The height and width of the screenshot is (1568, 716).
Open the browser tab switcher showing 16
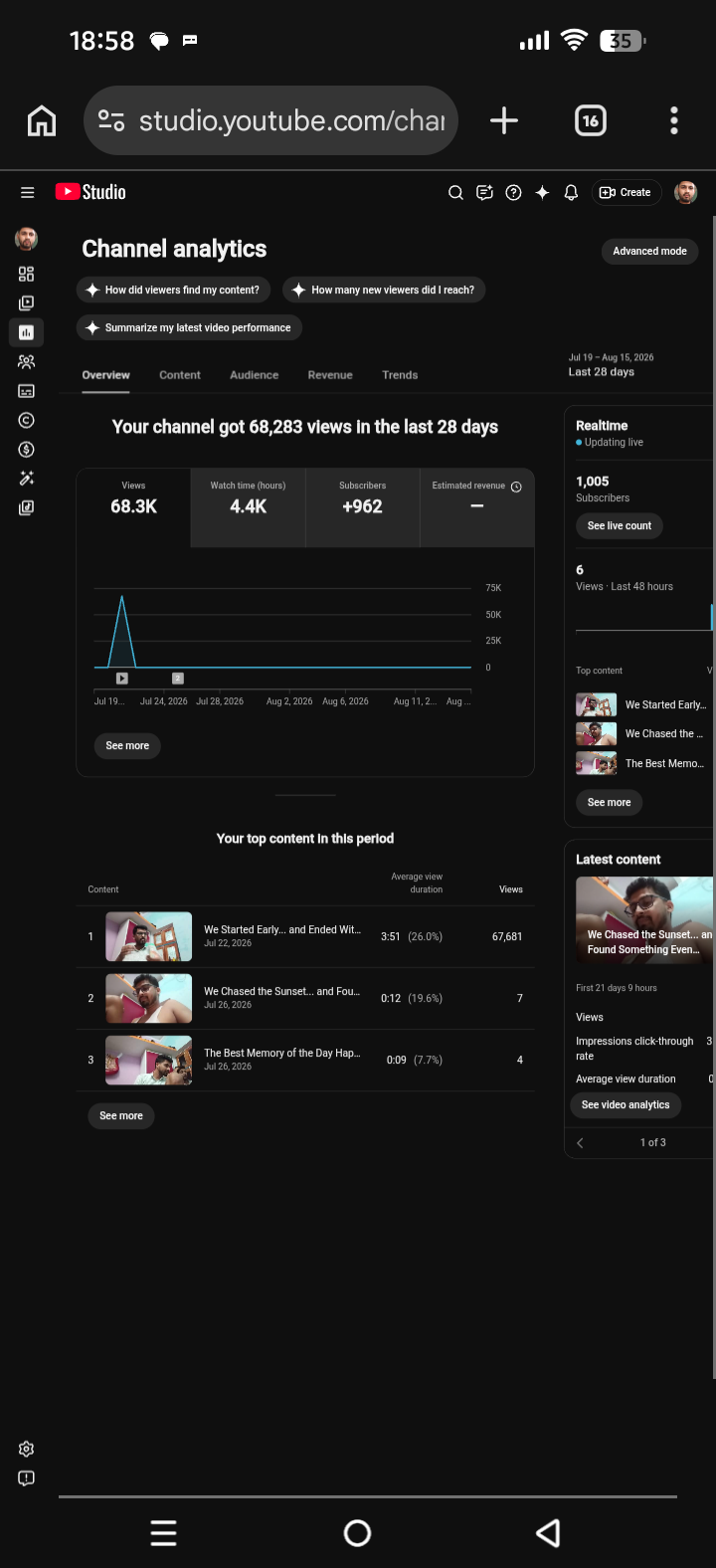pos(591,120)
